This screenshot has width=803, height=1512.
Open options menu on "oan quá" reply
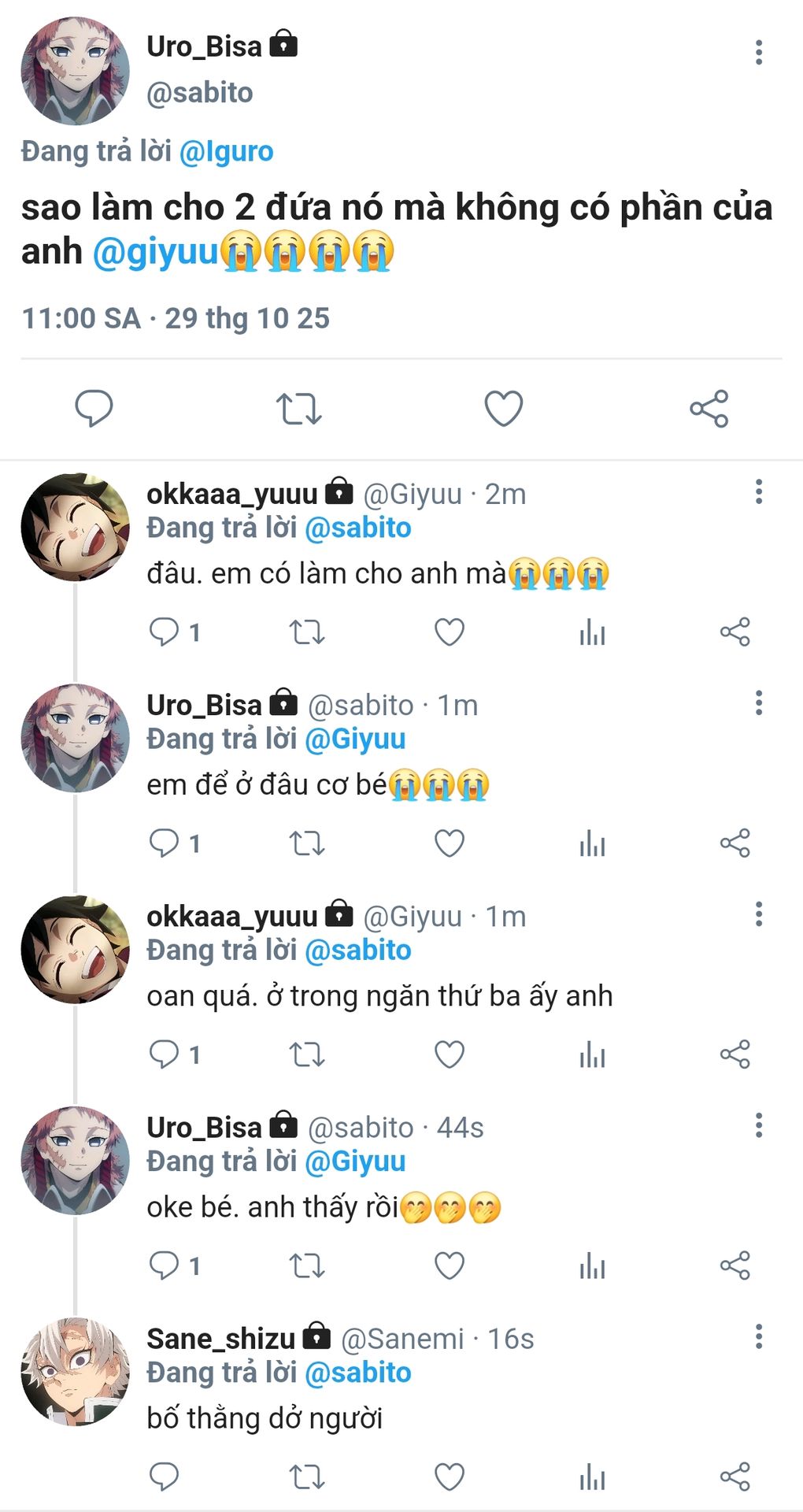pyautogui.click(x=758, y=914)
